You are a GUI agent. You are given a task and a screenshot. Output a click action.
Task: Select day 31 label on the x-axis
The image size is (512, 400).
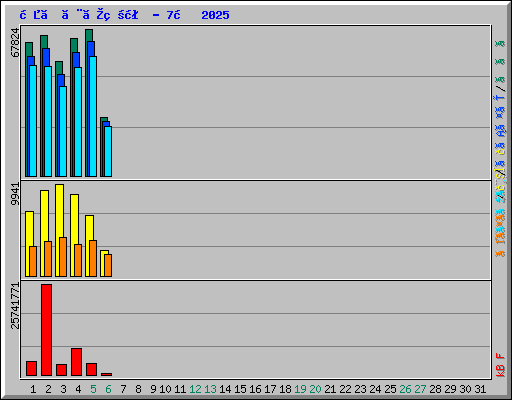tap(480, 389)
